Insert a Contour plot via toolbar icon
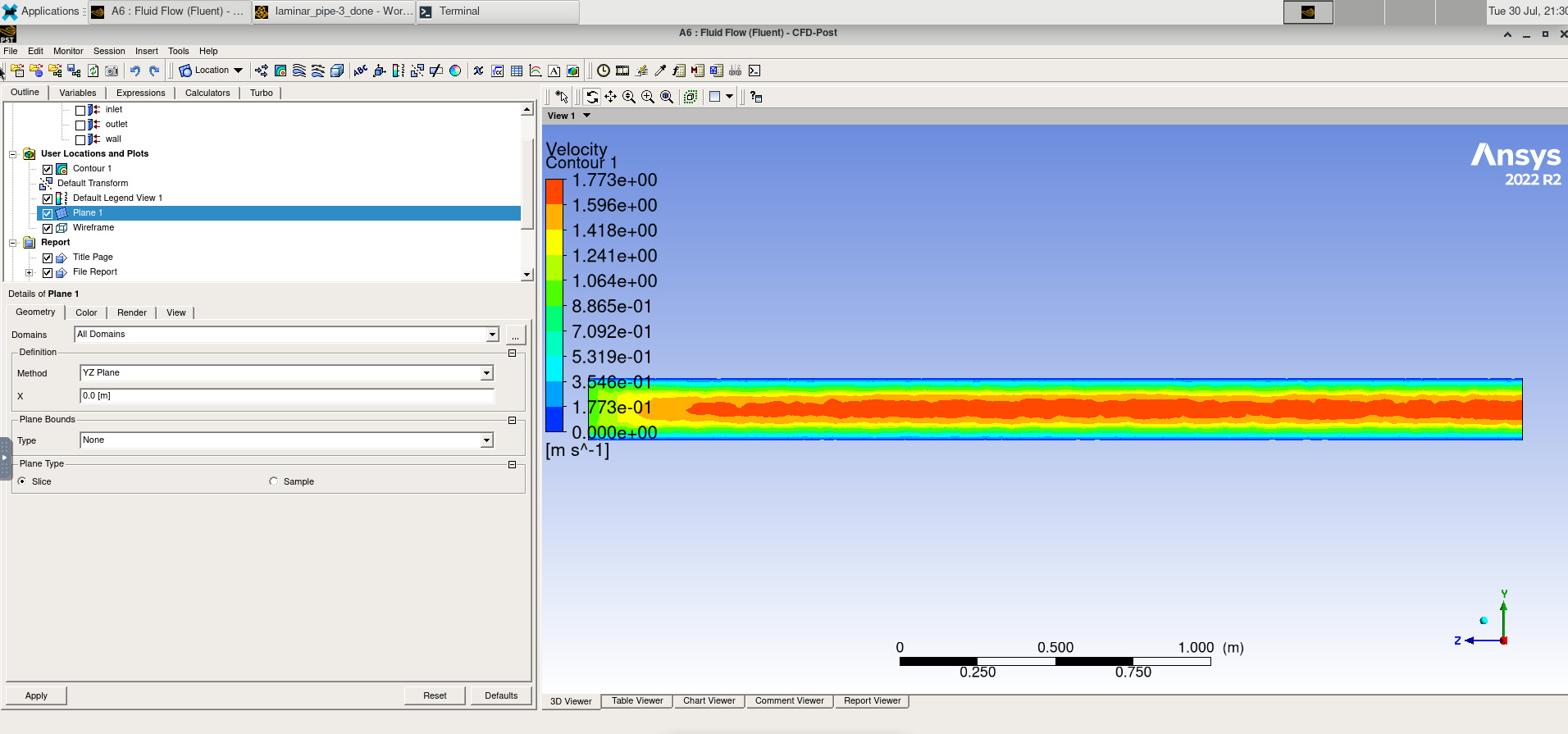 pos(280,71)
